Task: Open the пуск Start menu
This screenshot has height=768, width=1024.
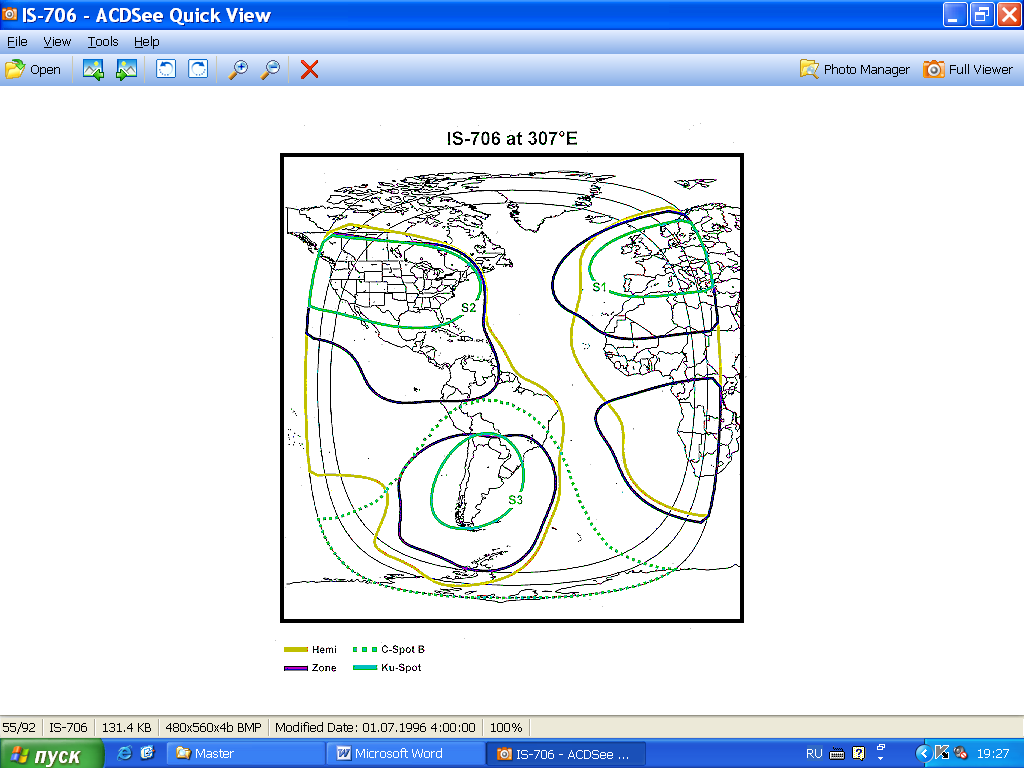Action: coord(50,754)
